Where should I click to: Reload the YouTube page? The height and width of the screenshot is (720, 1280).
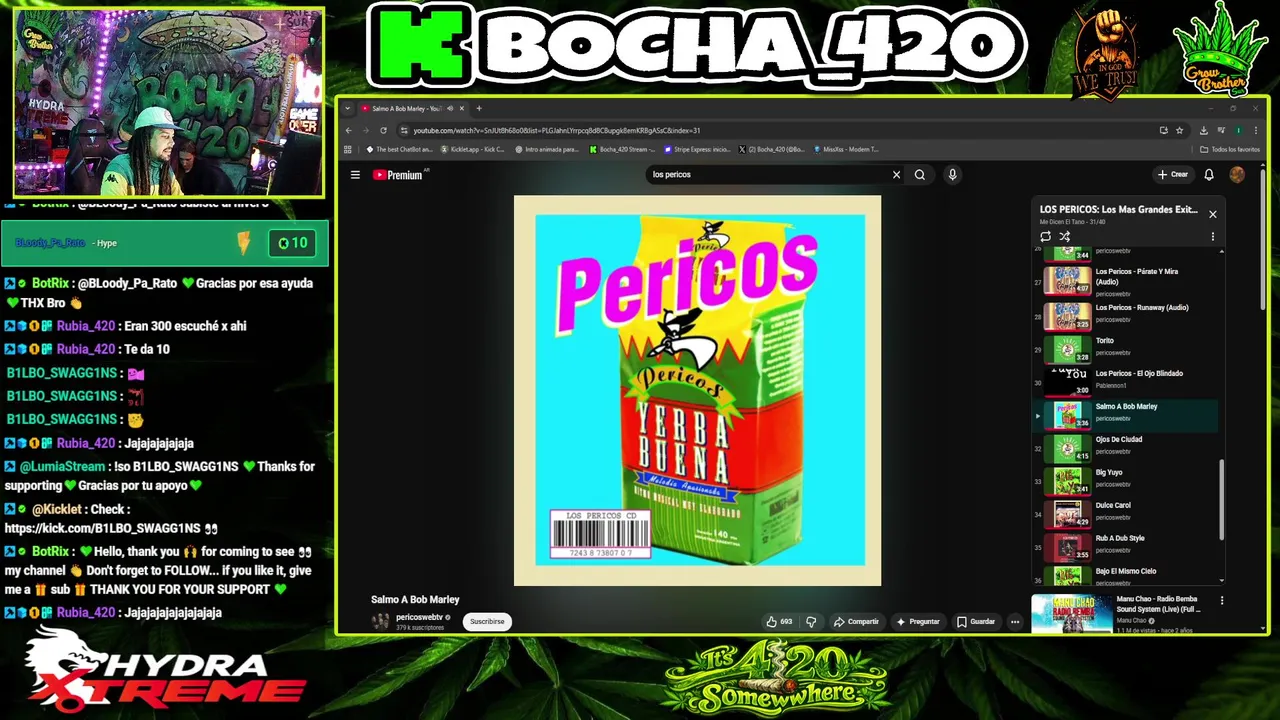tap(383, 130)
